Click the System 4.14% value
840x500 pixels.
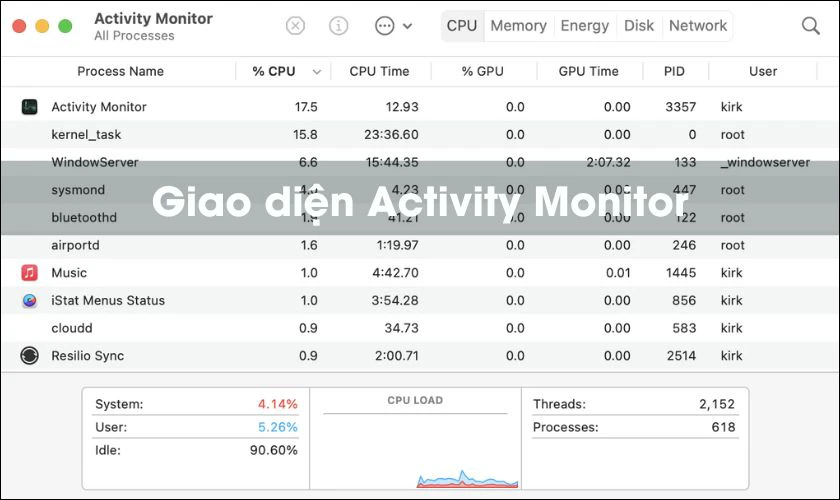pyautogui.click(x=278, y=404)
